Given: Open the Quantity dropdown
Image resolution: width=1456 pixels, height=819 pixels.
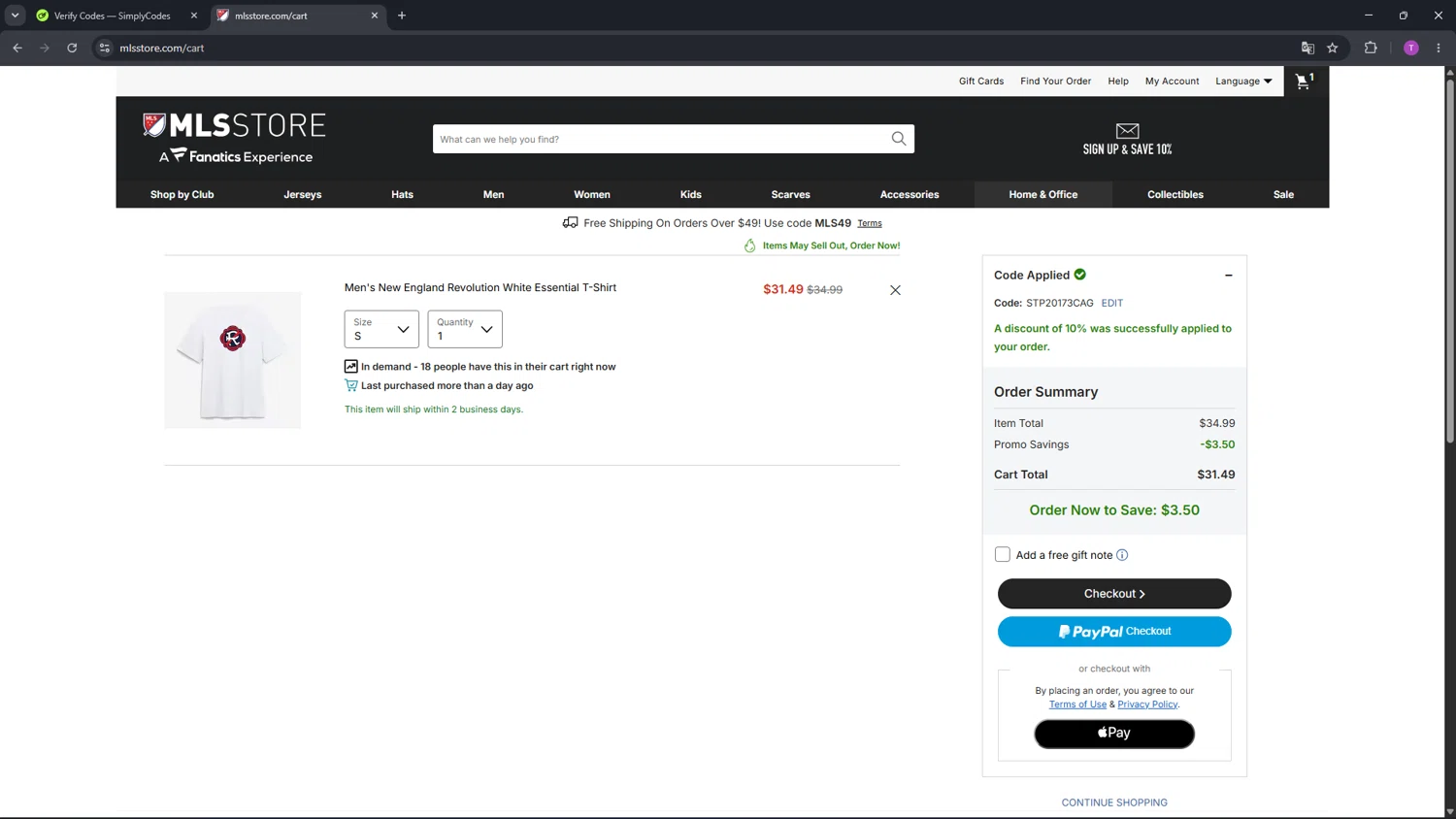Looking at the screenshot, I should (x=465, y=329).
